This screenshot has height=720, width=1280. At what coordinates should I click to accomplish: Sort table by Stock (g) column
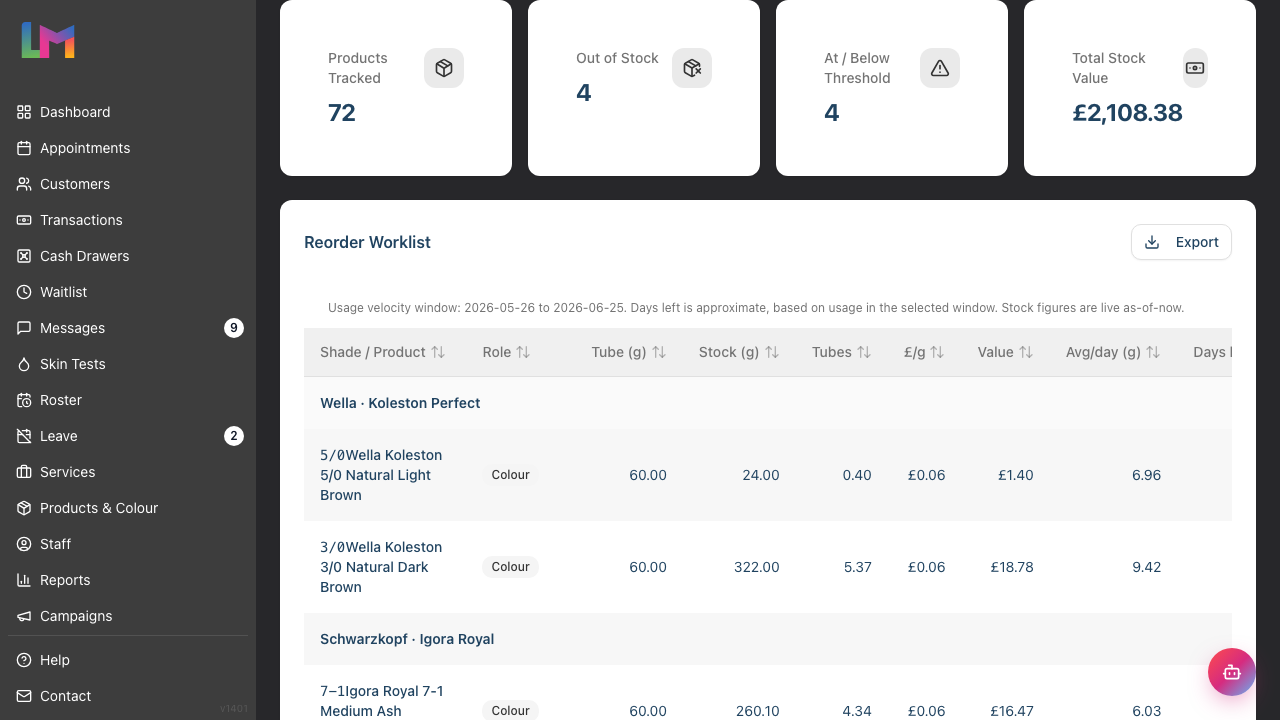click(x=739, y=352)
